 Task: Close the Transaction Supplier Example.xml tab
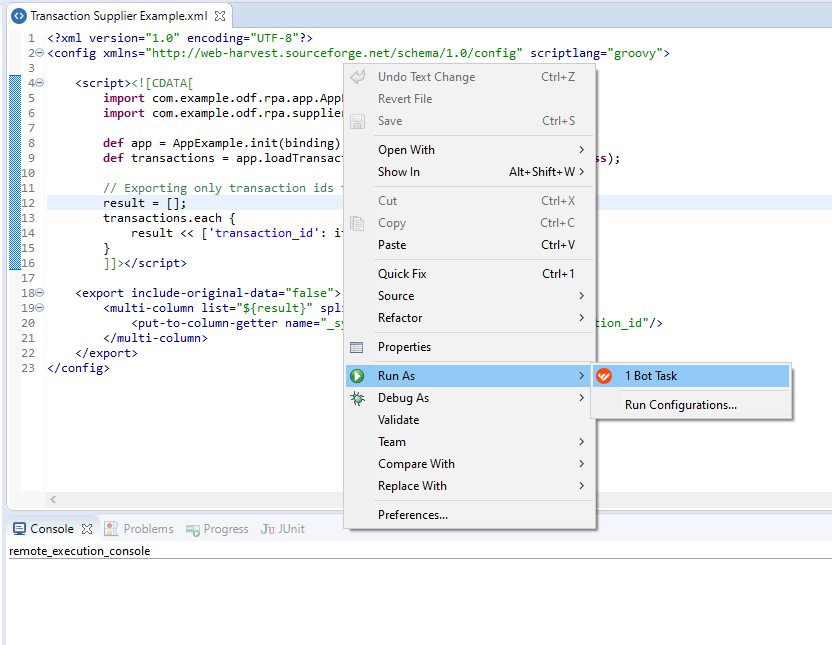tap(220, 16)
